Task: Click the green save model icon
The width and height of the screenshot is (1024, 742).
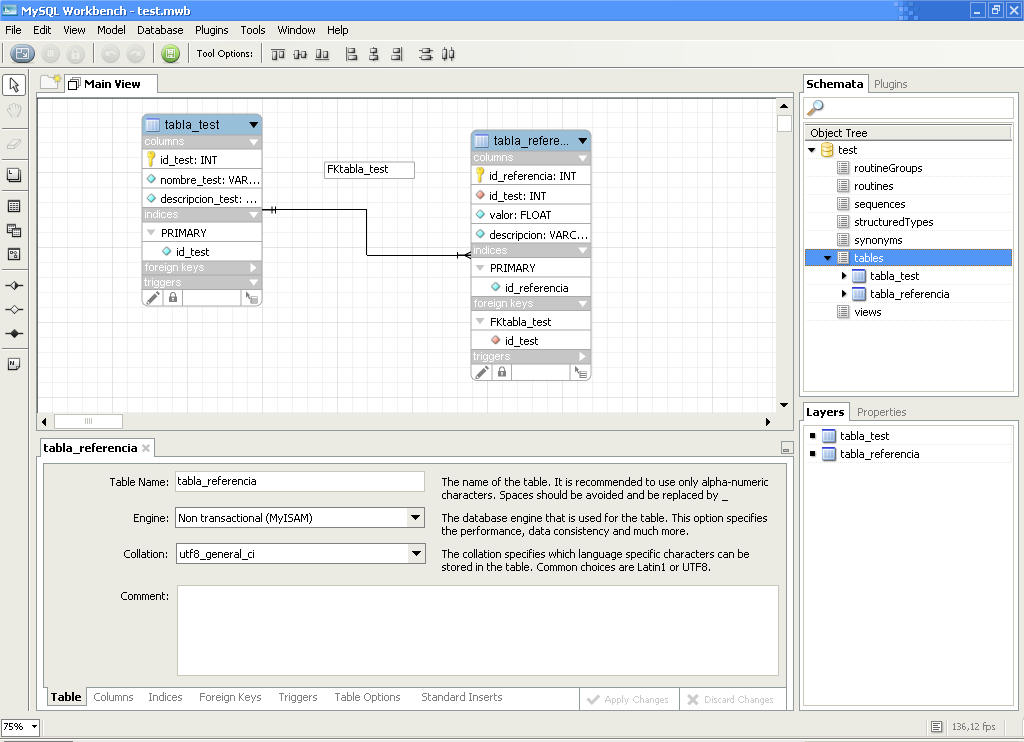Action: click(x=170, y=54)
